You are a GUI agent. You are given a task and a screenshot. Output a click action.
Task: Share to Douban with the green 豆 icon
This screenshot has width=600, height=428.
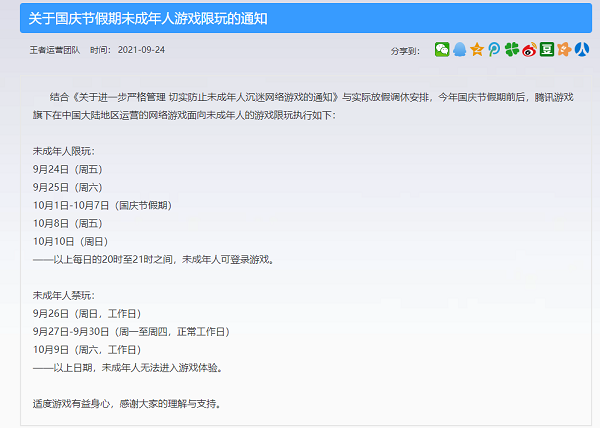click(x=547, y=49)
